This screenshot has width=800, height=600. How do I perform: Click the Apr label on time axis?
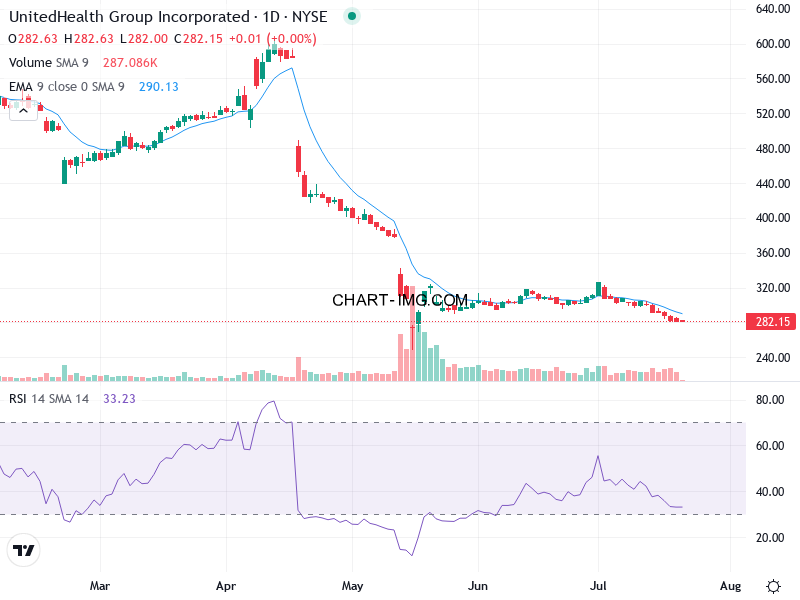226,586
